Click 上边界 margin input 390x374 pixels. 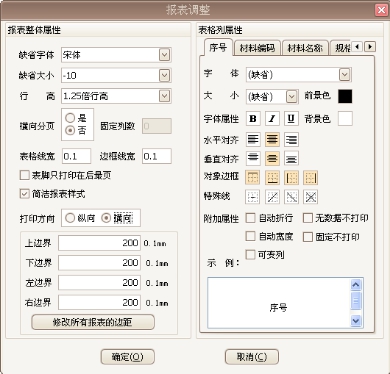pyautogui.click(x=99, y=243)
